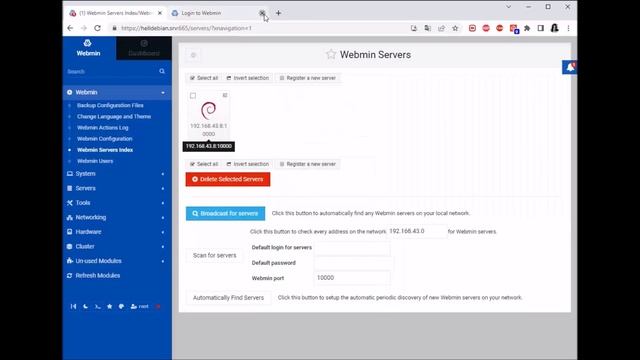Switch to the Webmin tab in sidebar header
The image size is (640, 360).
89,48
